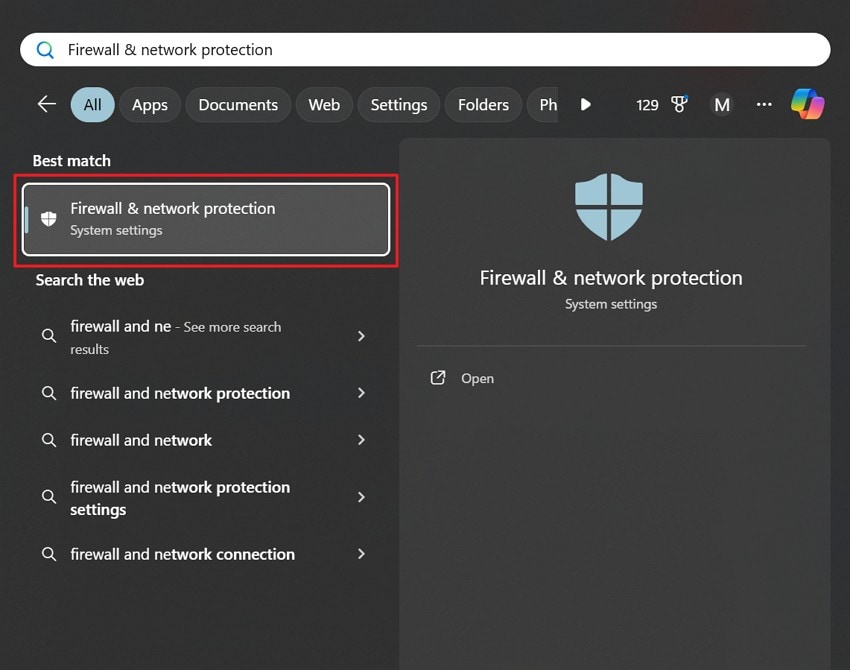Open the account profile icon labeled M
Image resolution: width=850 pixels, height=670 pixels.
point(721,104)
